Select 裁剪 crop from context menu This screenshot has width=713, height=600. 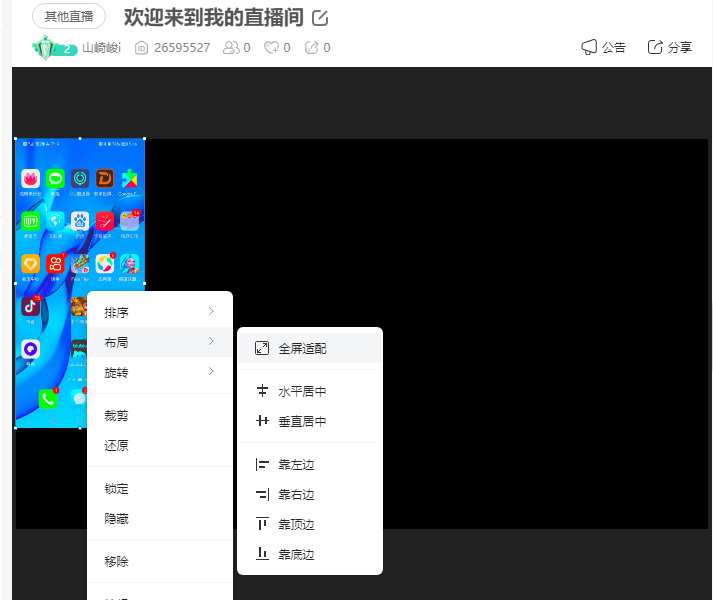[117, 416]
